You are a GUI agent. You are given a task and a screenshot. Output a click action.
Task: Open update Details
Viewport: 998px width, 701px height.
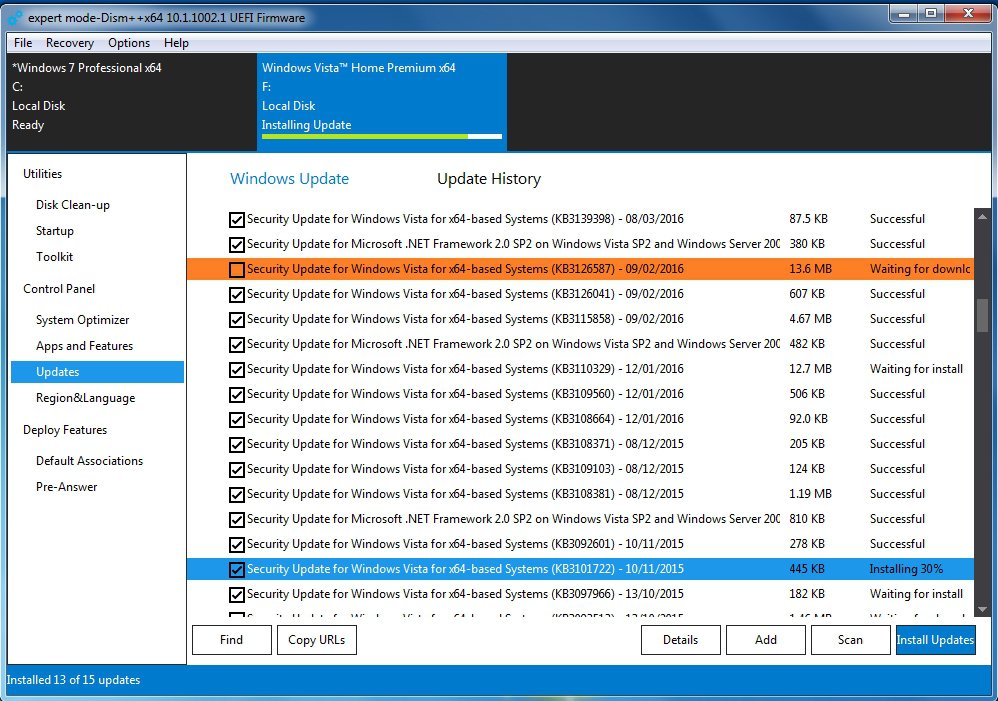click(680, 640)
